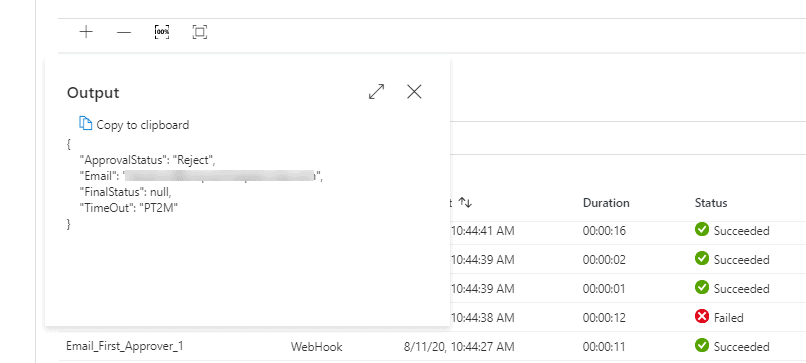The height and width of the screenshot is (363, 806).
Task: Fit pipeline canvas to screen
Action: 199,32
